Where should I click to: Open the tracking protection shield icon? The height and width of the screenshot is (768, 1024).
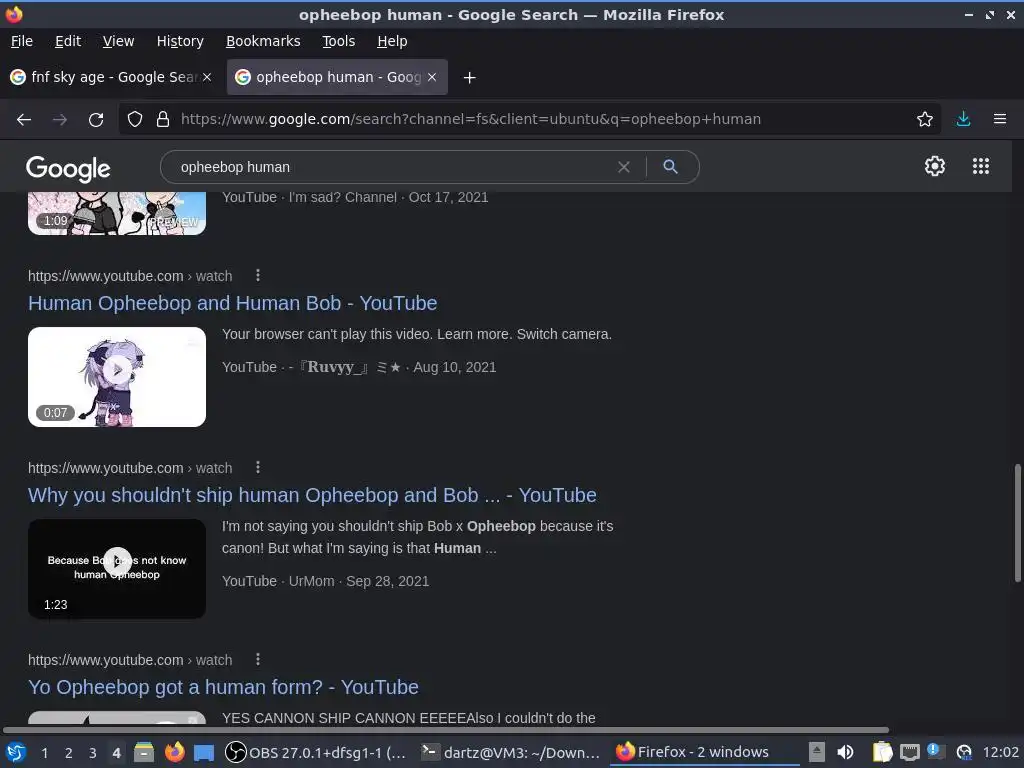[x=135, y=119]
